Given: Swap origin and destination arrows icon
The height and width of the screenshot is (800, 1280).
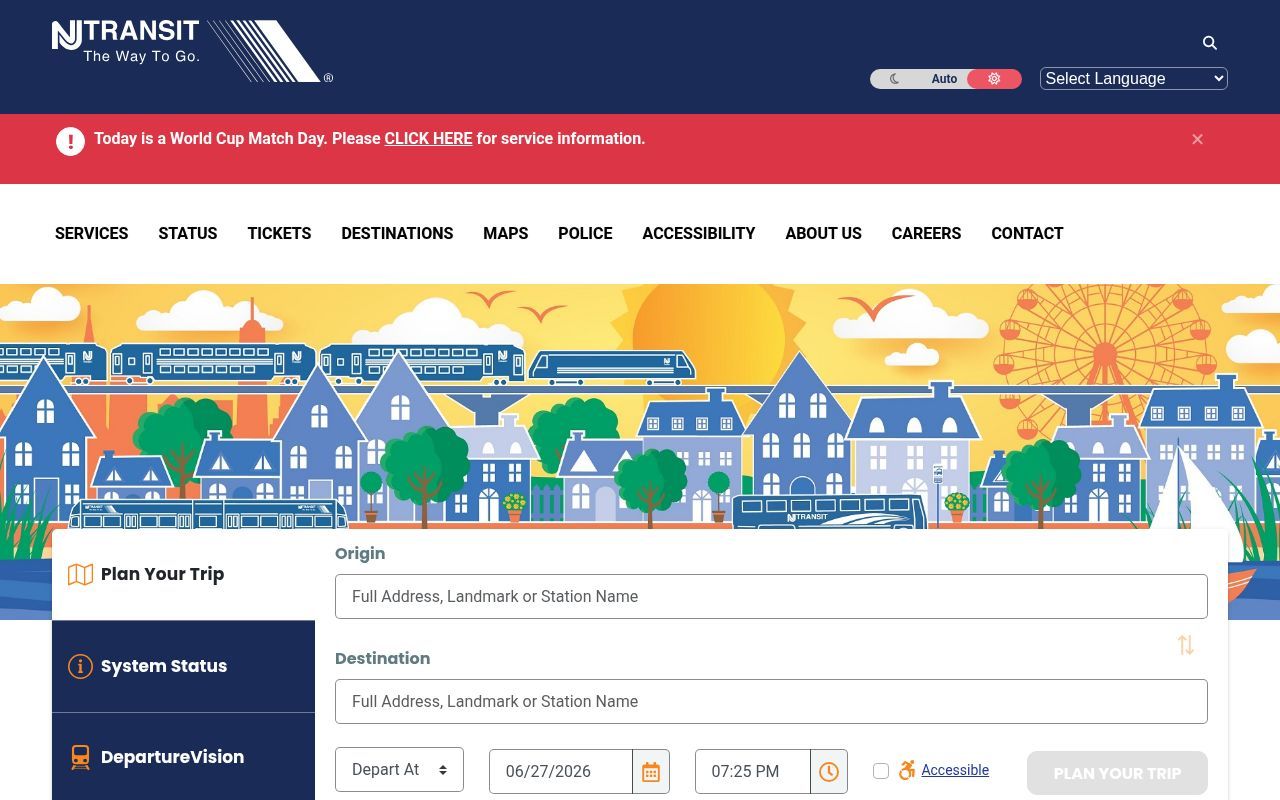Looking at the screenshot, I should click(x=1186, y=645).
